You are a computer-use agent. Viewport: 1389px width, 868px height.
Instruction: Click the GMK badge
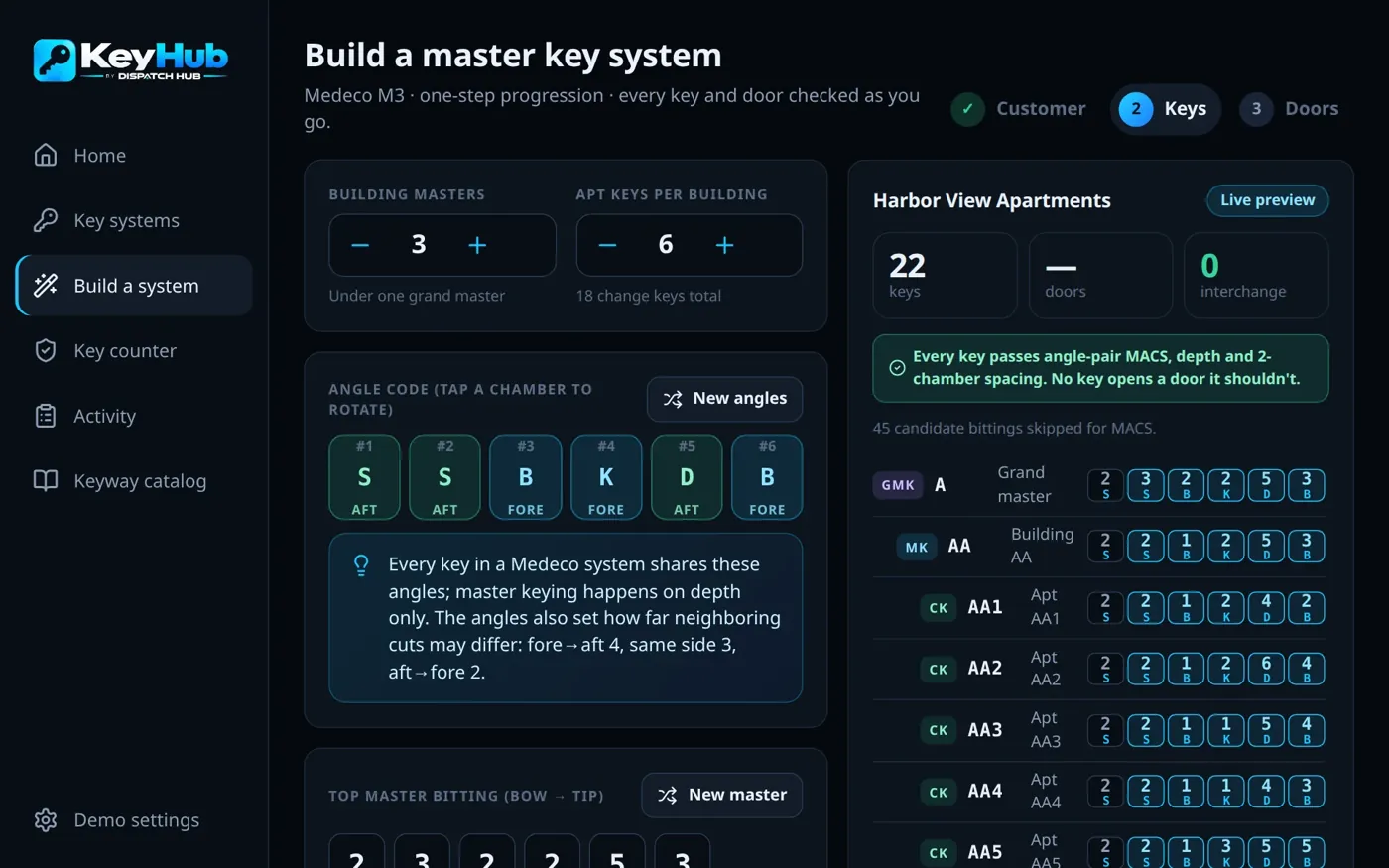click(898, 485)
